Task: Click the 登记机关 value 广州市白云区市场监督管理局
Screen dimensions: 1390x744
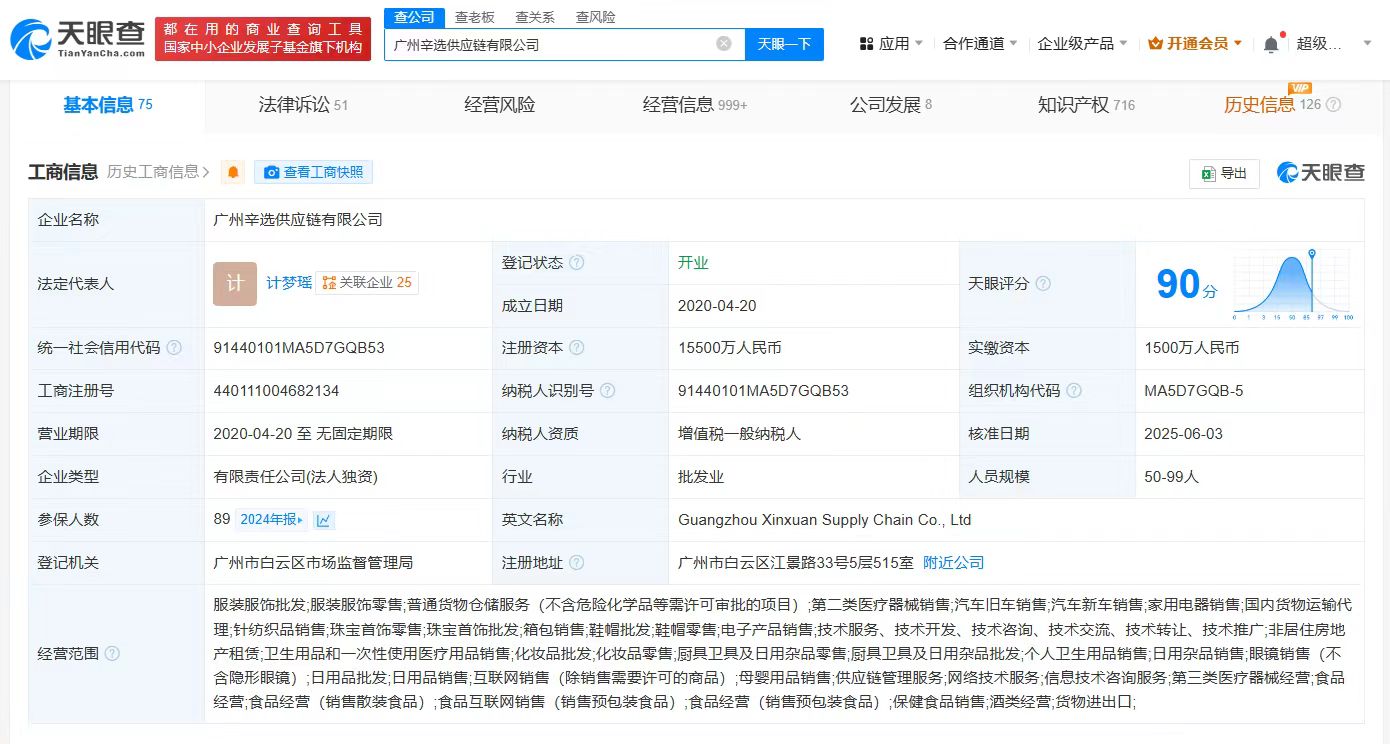Action: pyautogui.click(x=313, y=563)
